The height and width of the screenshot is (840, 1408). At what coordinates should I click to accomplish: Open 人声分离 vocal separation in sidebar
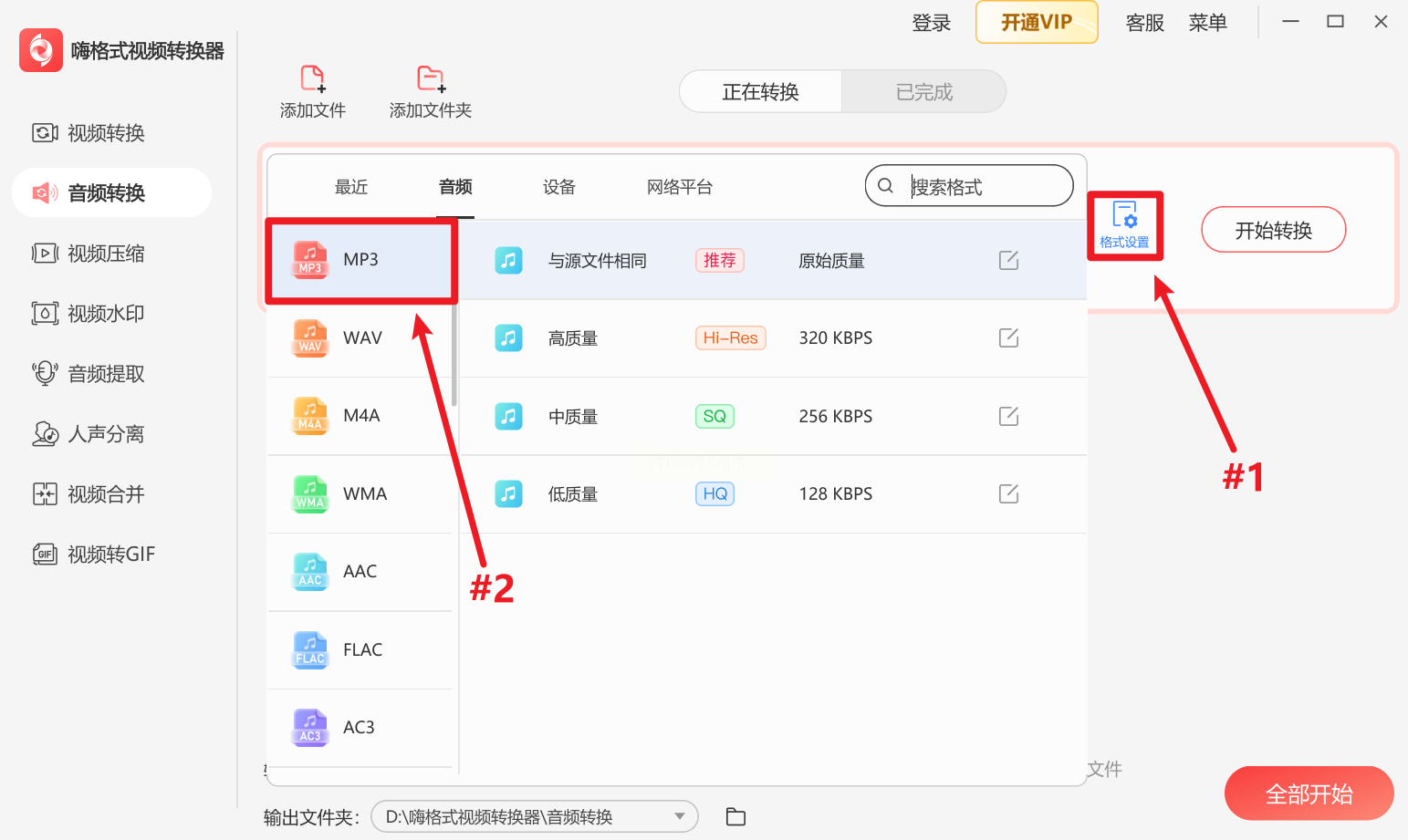[x=106, y=434]
